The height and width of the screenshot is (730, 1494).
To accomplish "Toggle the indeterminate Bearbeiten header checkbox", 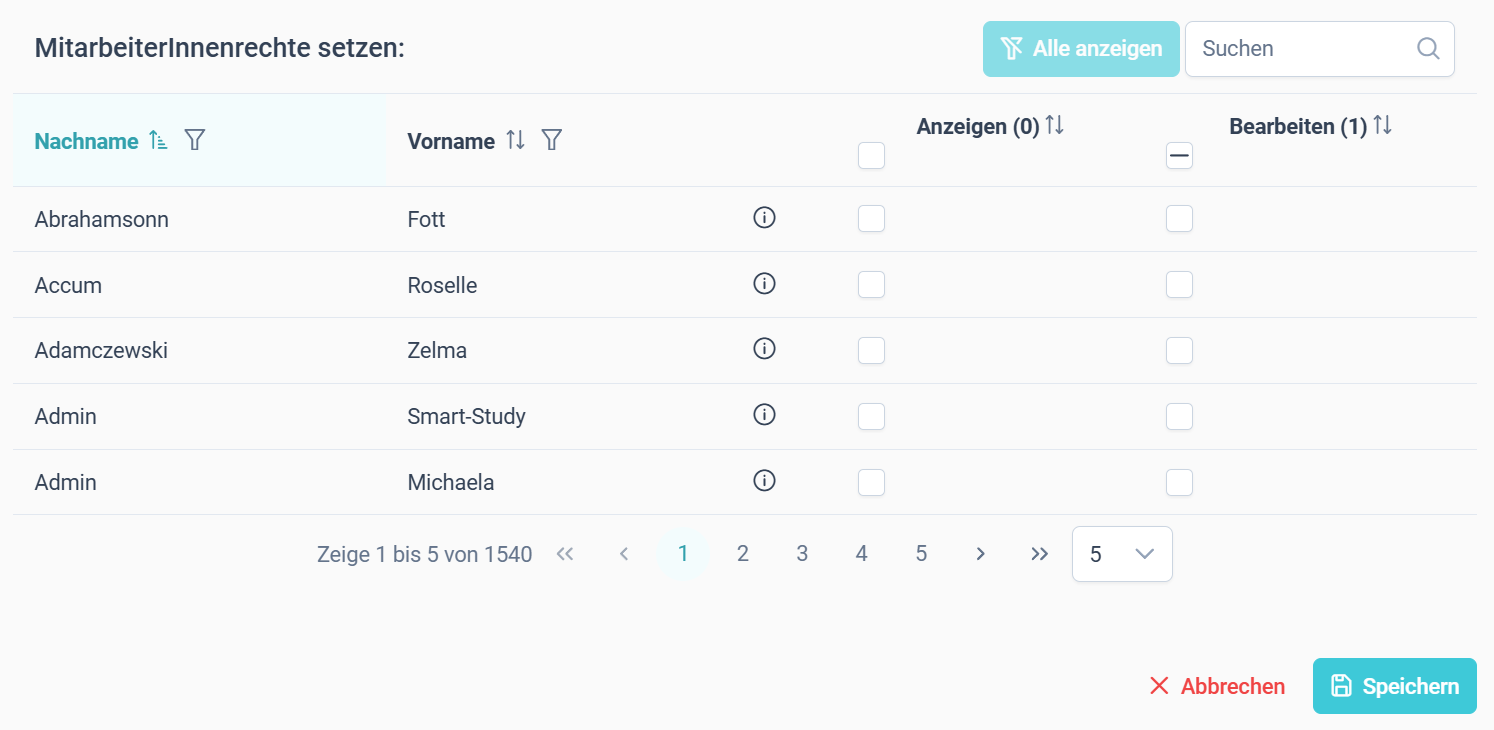I will 1180,155.
